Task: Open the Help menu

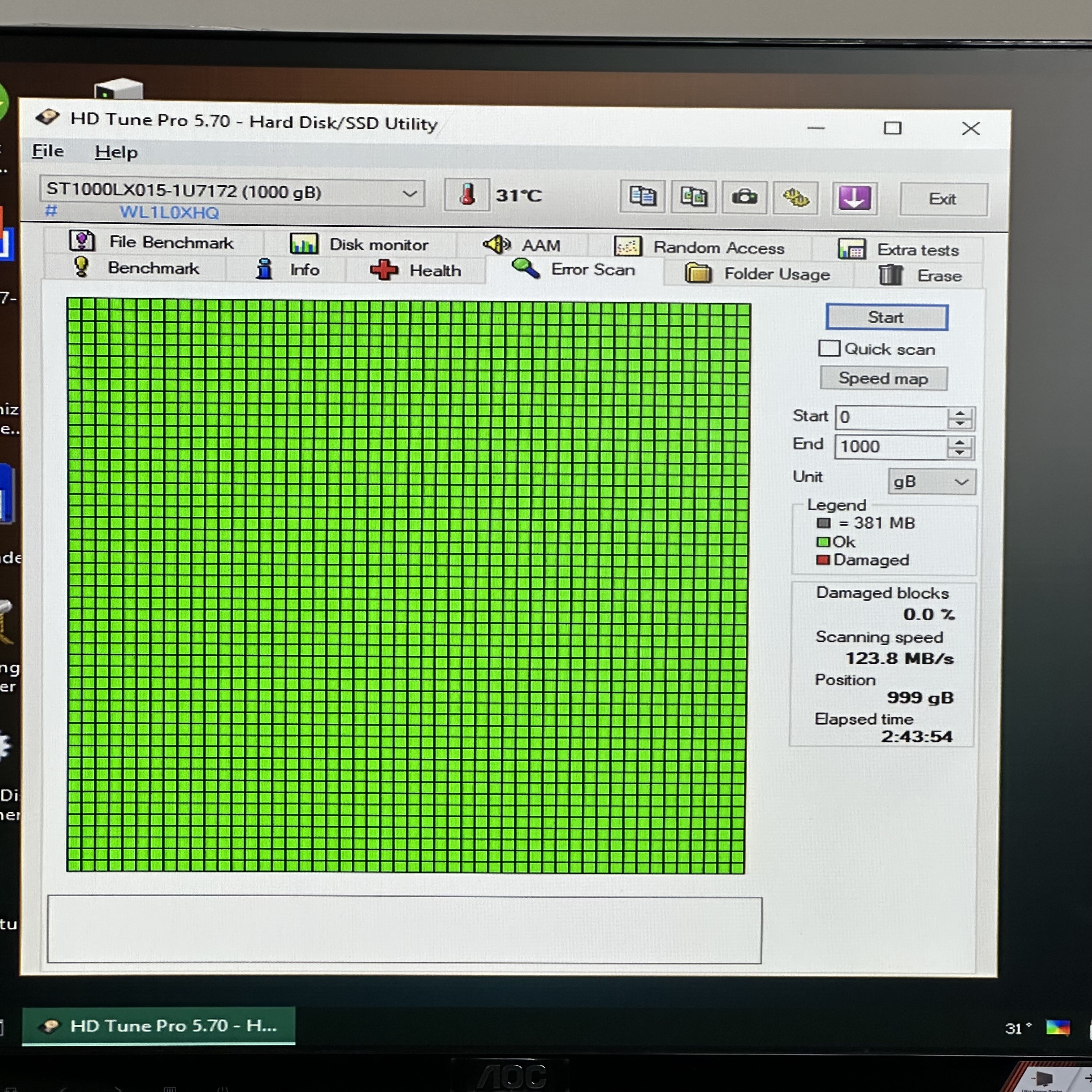Action: click(x=116, y=152)
